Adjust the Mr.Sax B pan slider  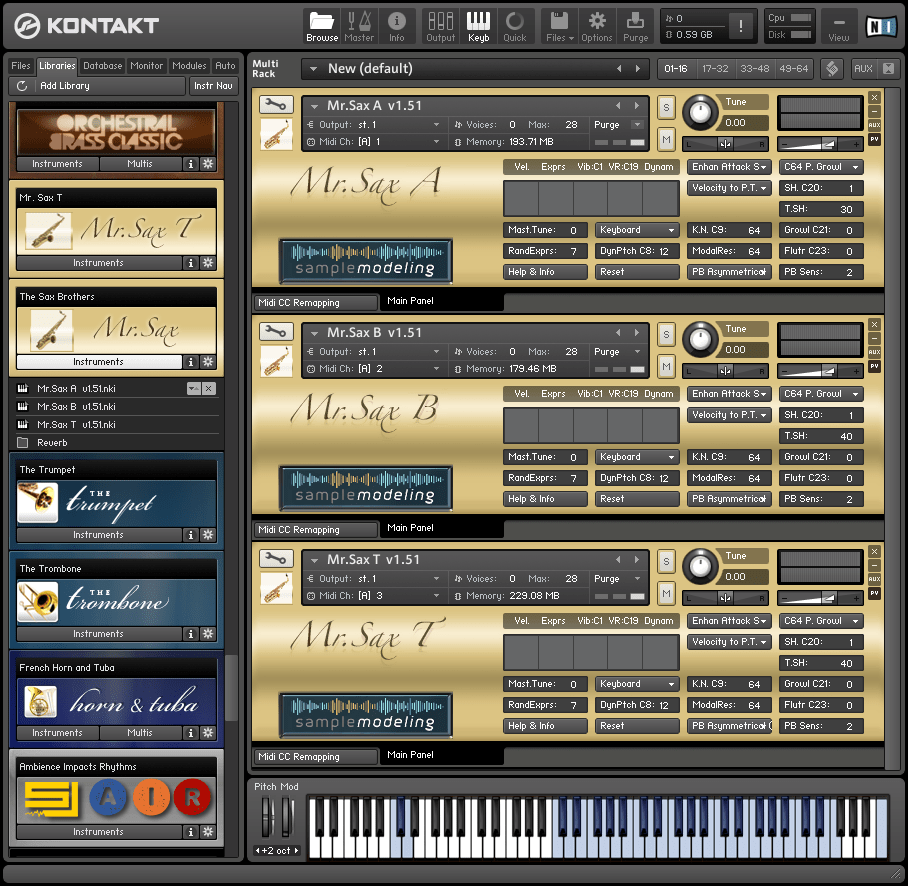pyautogui.click(x=725, y=371)
